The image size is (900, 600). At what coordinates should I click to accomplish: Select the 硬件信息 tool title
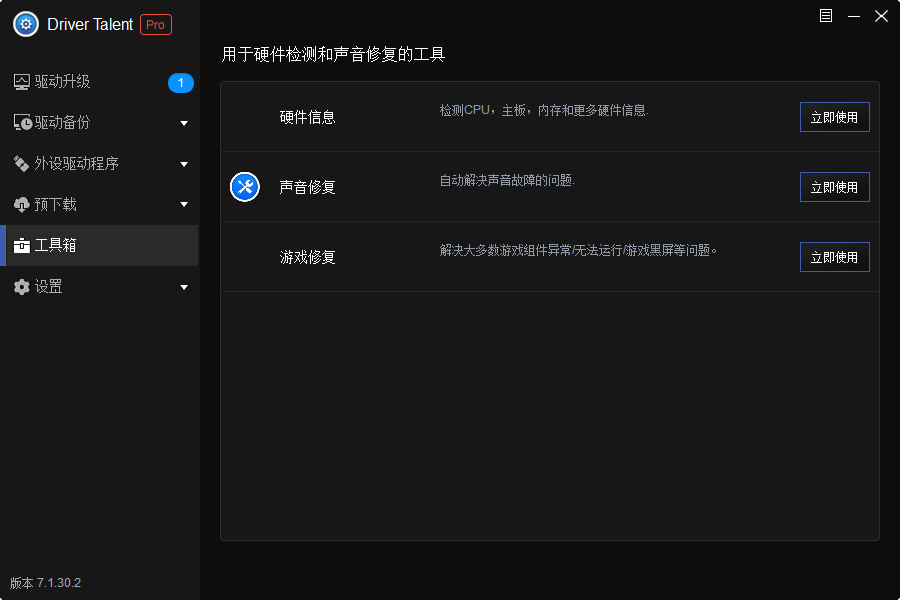coord(307,117)
